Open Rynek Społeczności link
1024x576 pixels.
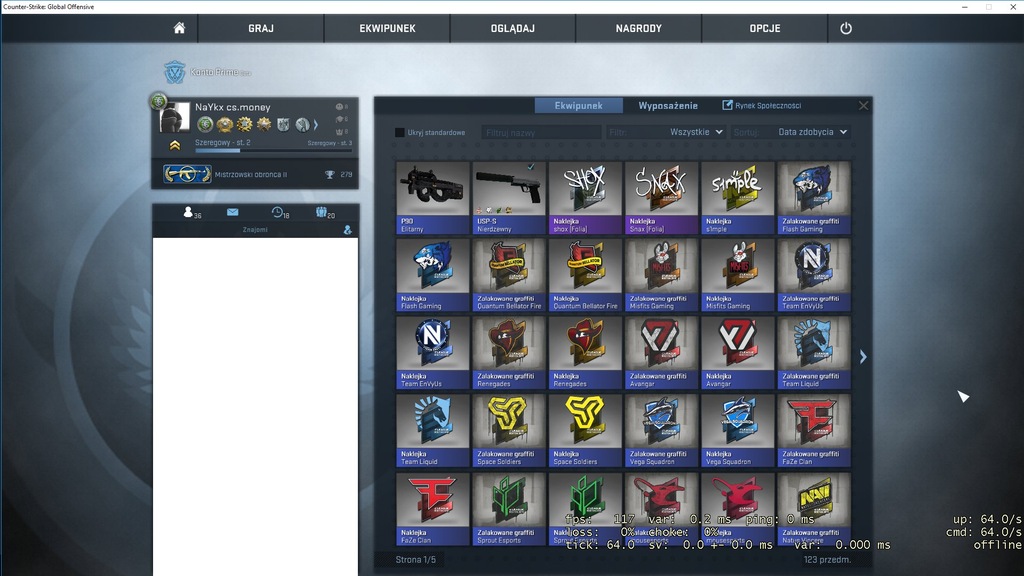761,105
